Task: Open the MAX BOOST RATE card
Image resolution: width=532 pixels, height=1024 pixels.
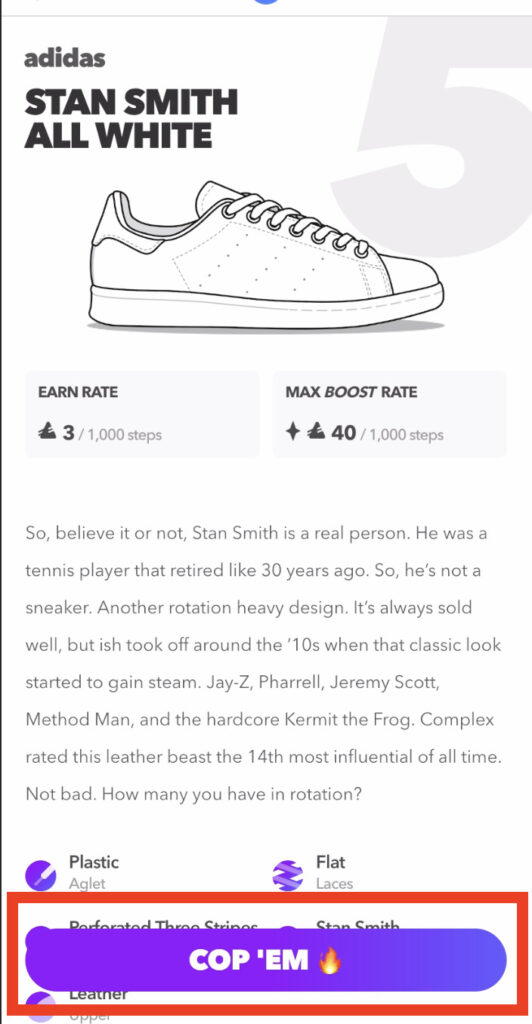Action: [390, 414]
